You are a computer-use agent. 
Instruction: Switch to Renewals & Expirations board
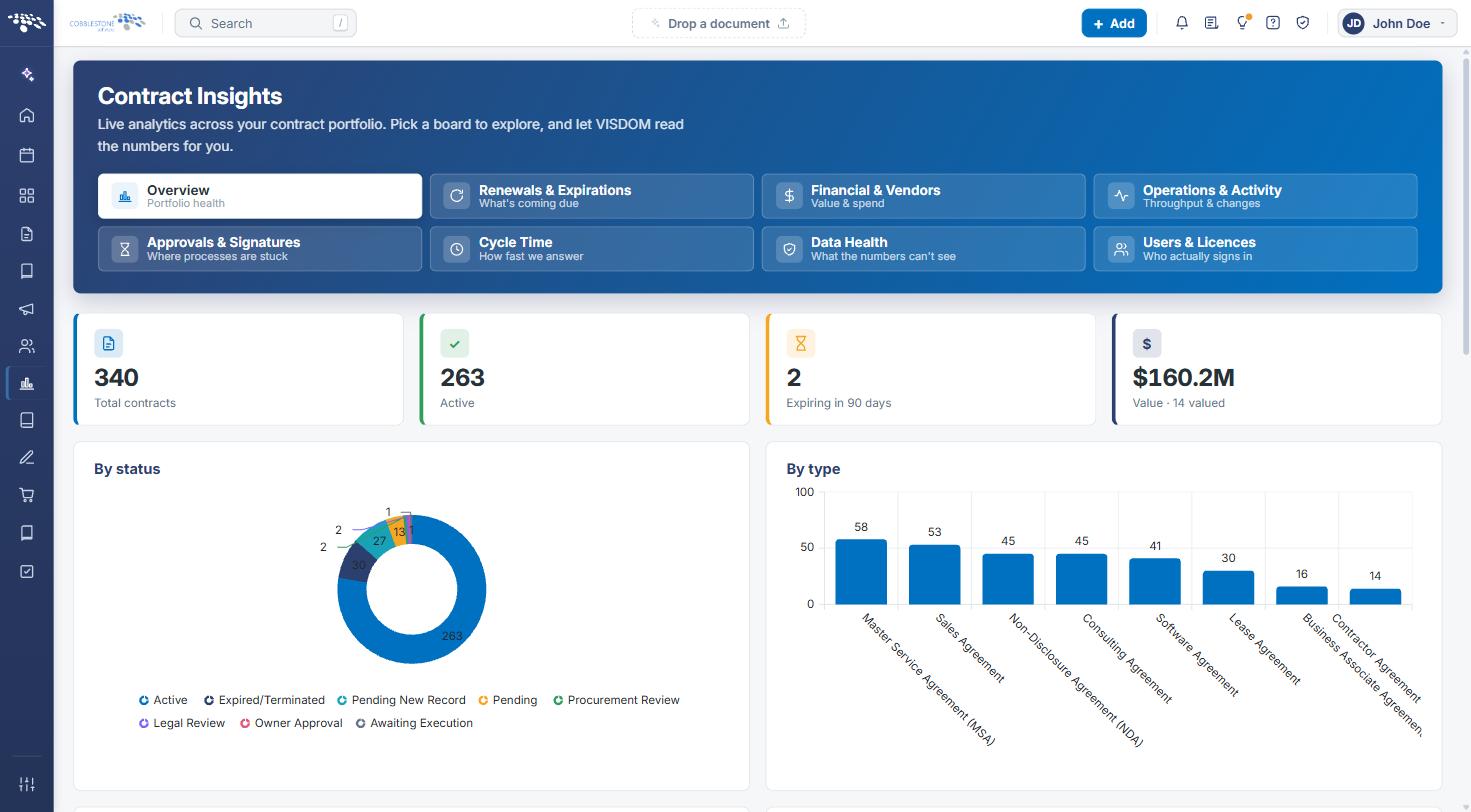[x=592, y=196]
